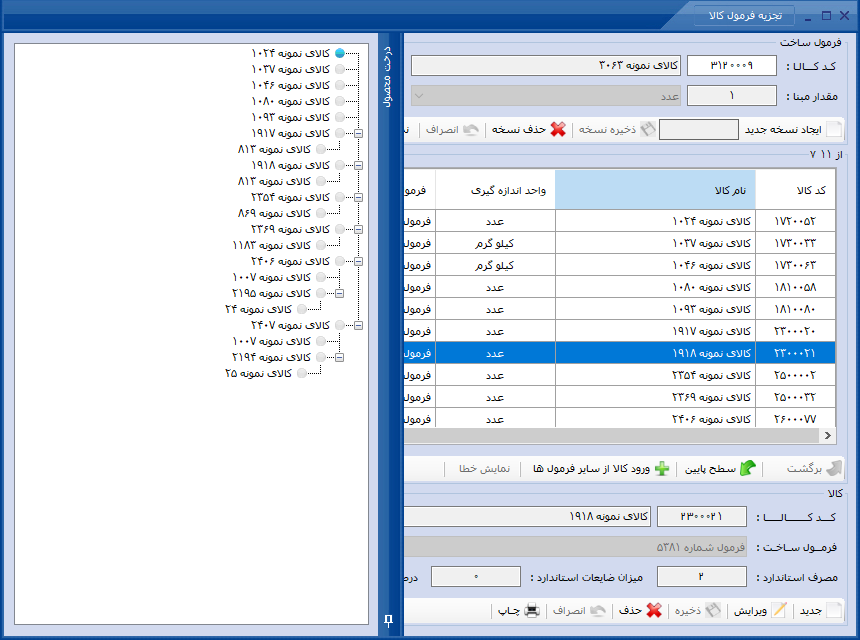Open the unit dropdown next to مقدار مبنا
The width and height of the screenshot is (860, 640).
419,96
